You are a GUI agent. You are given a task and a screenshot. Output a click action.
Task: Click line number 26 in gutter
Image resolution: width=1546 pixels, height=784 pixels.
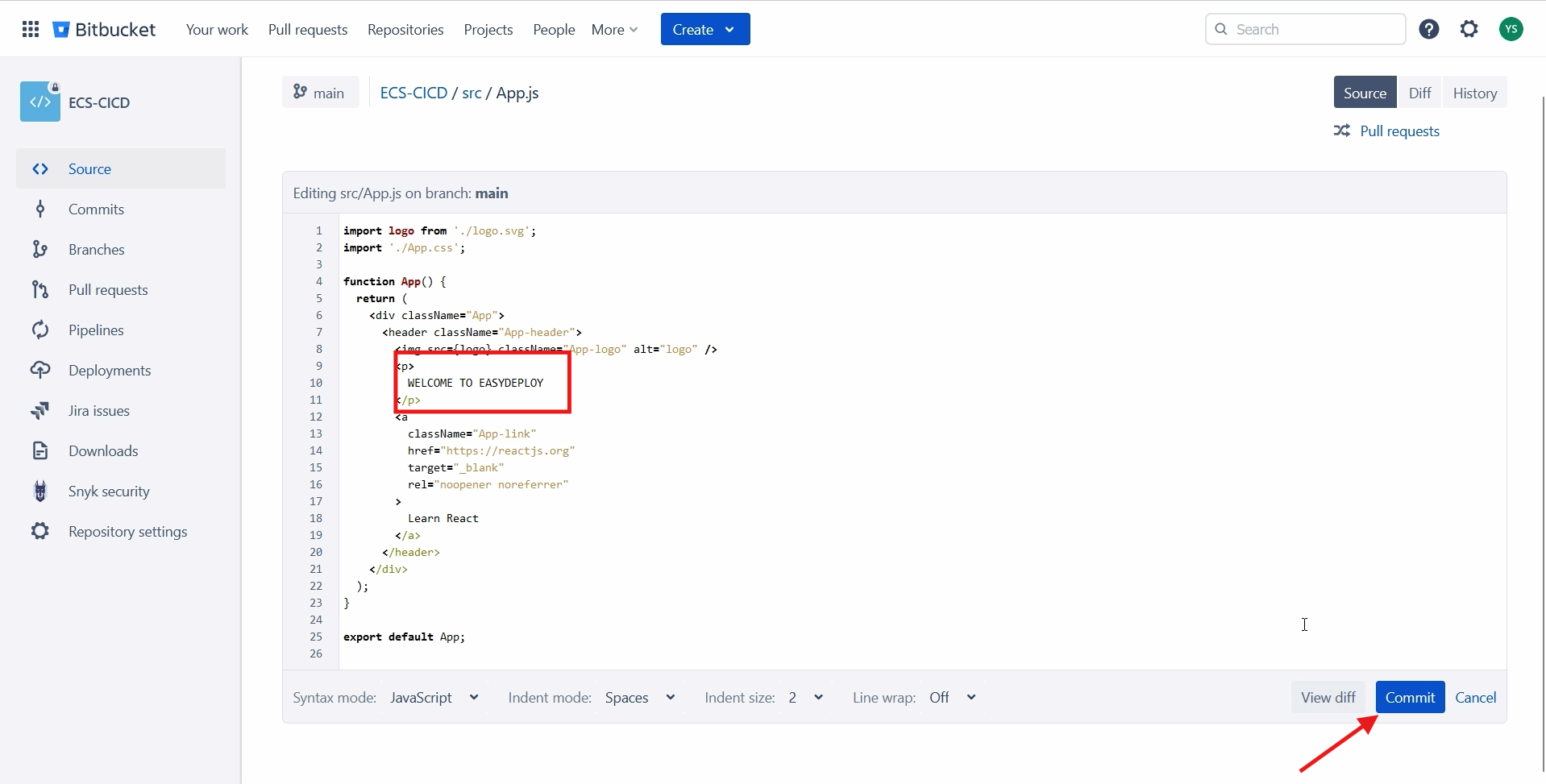coord(316,653)
